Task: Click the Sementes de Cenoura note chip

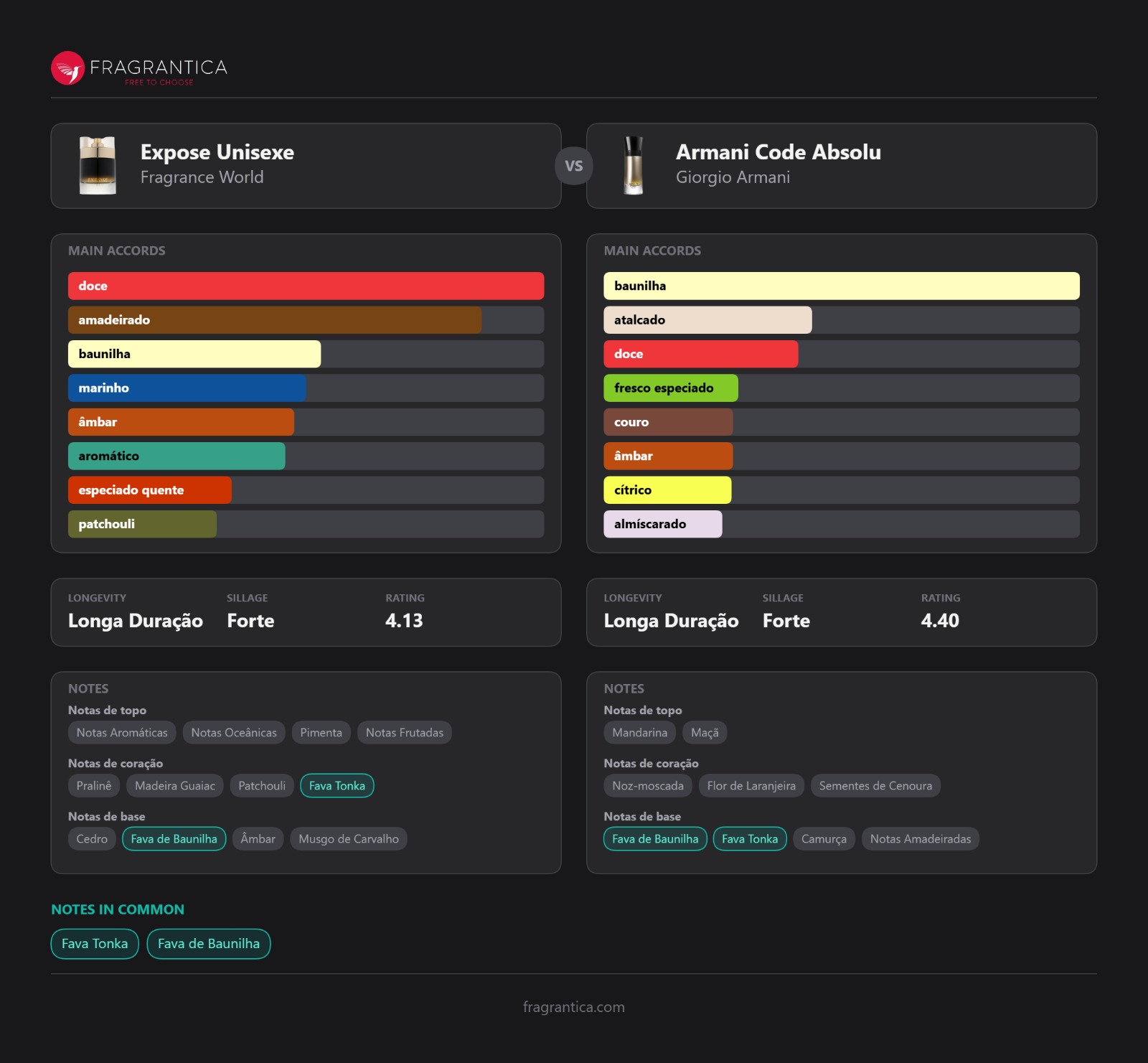Action: click(x=875, y=786)
